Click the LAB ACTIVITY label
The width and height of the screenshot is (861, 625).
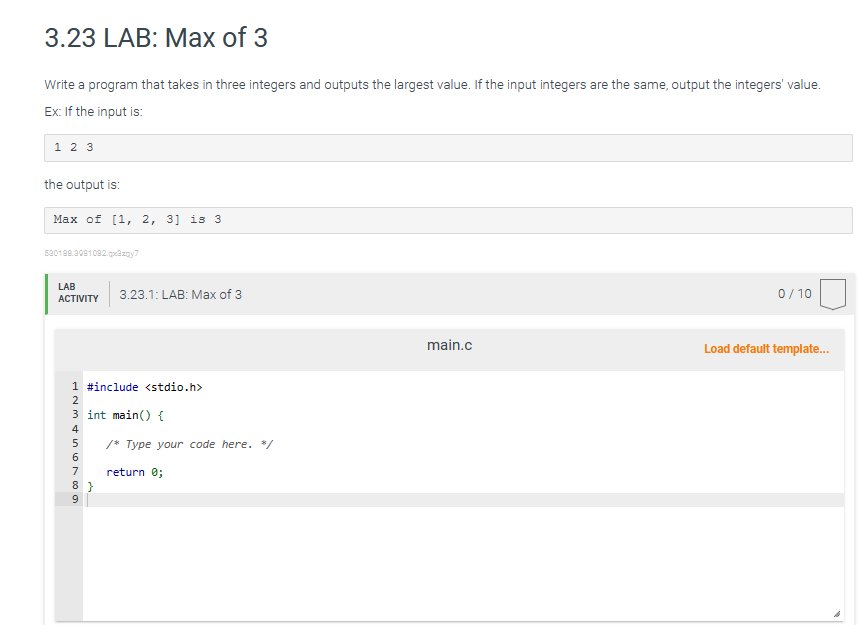[x=77, y=293]
